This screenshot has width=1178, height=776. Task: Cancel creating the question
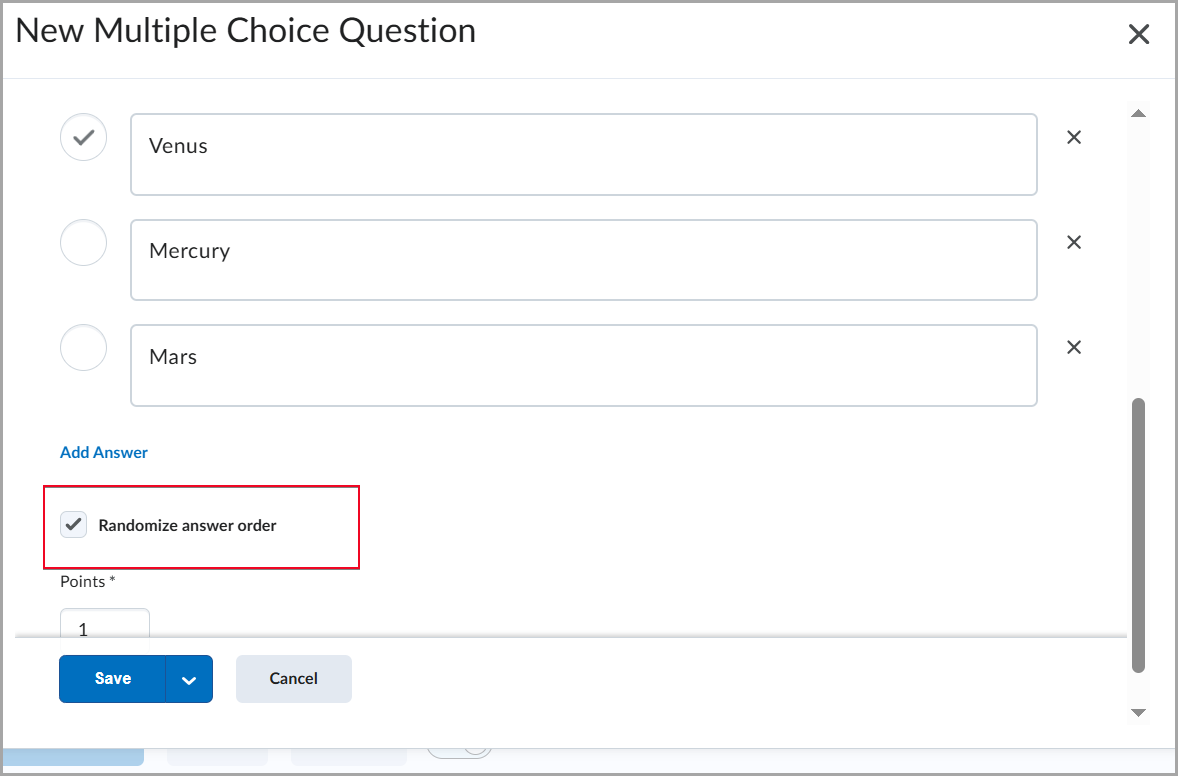point(293,679)
